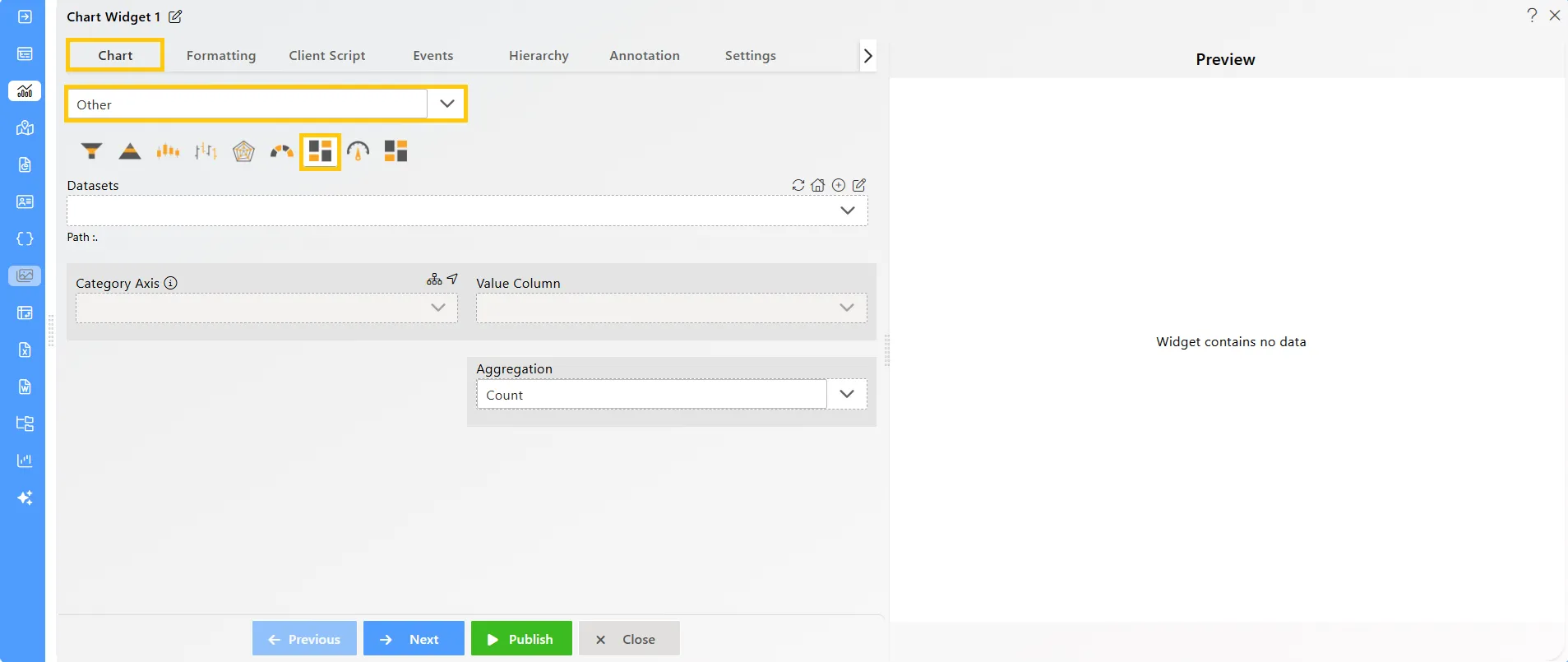Click the Other chart category field

(x=247, y=104)
